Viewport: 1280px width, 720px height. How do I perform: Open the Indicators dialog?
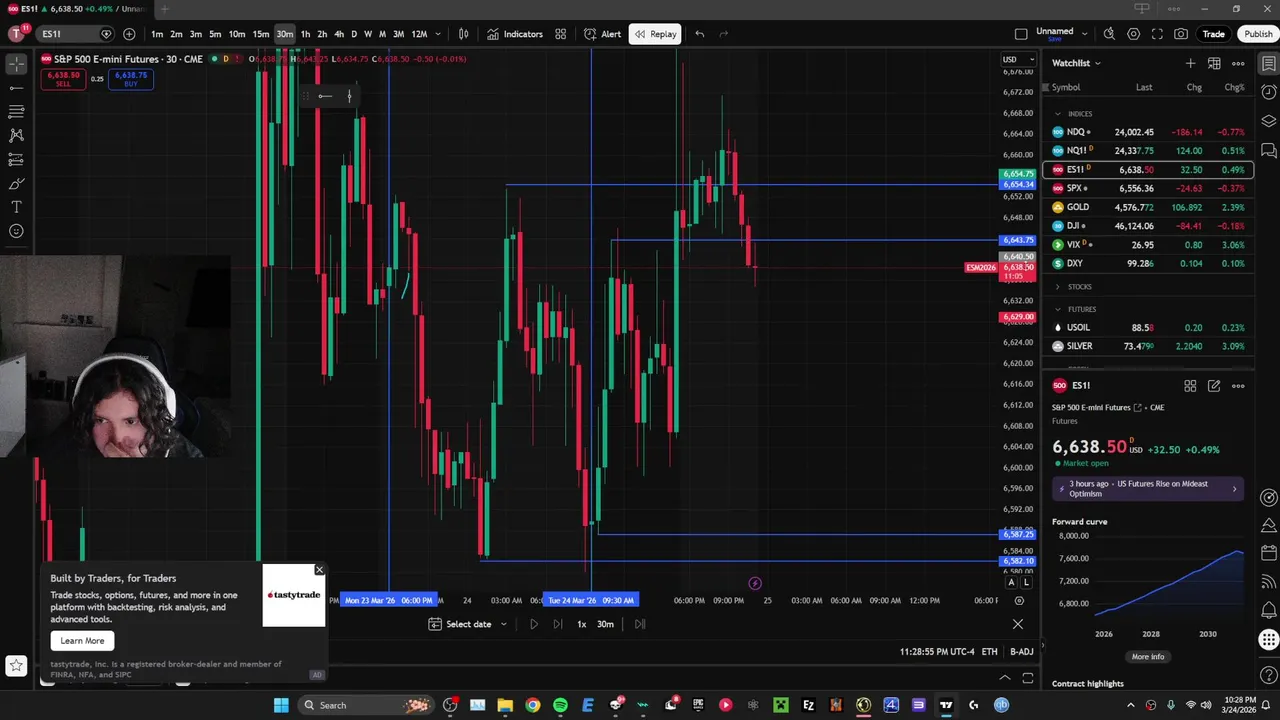(515, 34)
